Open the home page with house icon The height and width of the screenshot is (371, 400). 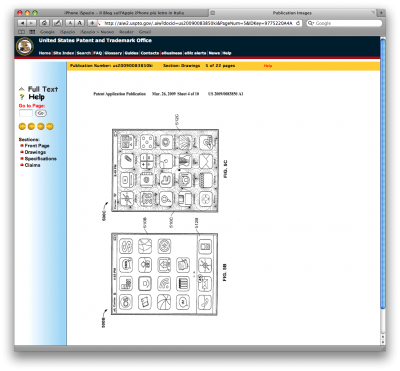44,23
